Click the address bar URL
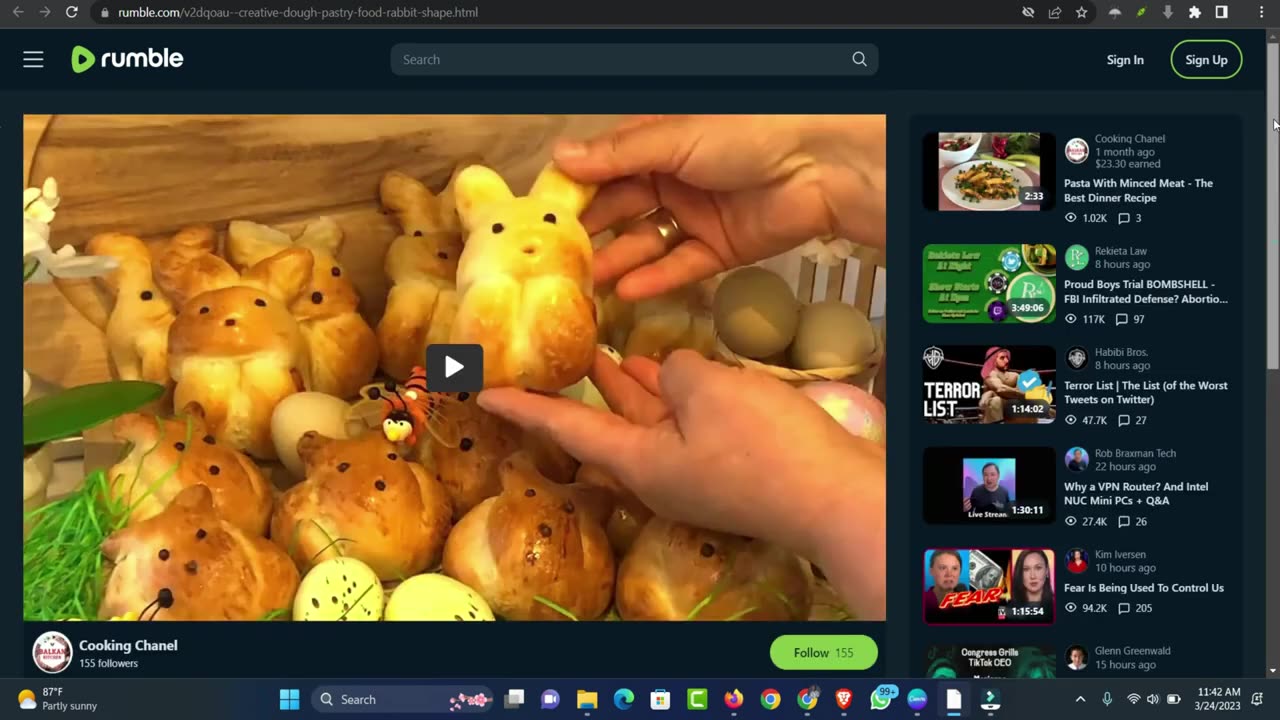Image resolution: width=1280 pixels, height=720 pixels. (x=298, y=12)
